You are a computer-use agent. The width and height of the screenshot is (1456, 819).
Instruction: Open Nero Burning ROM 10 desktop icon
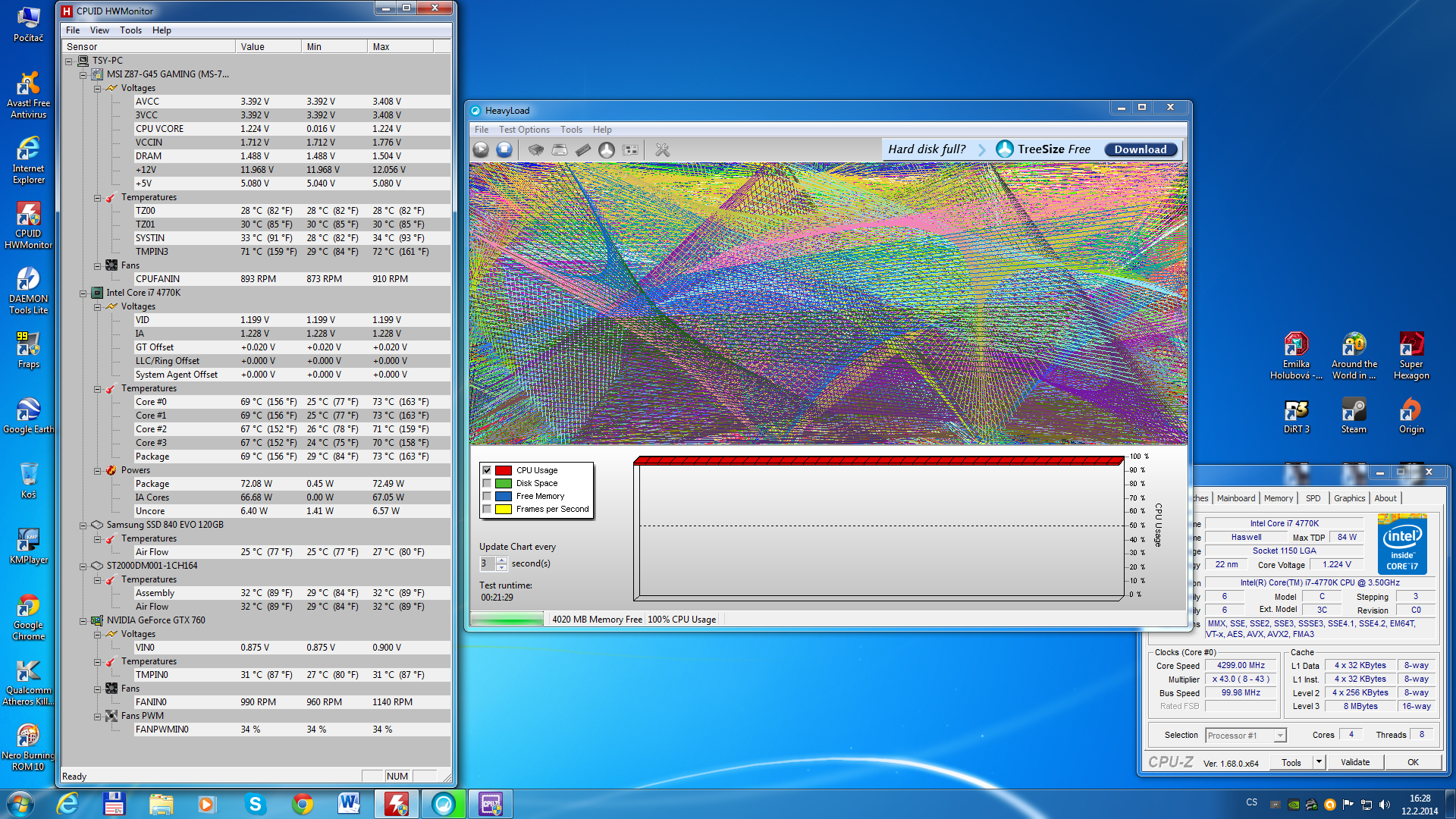point(28,747)
